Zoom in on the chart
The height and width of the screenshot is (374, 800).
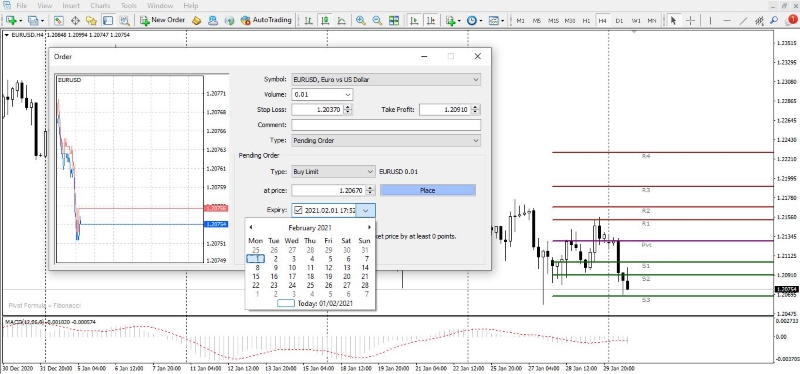point(361,20)
